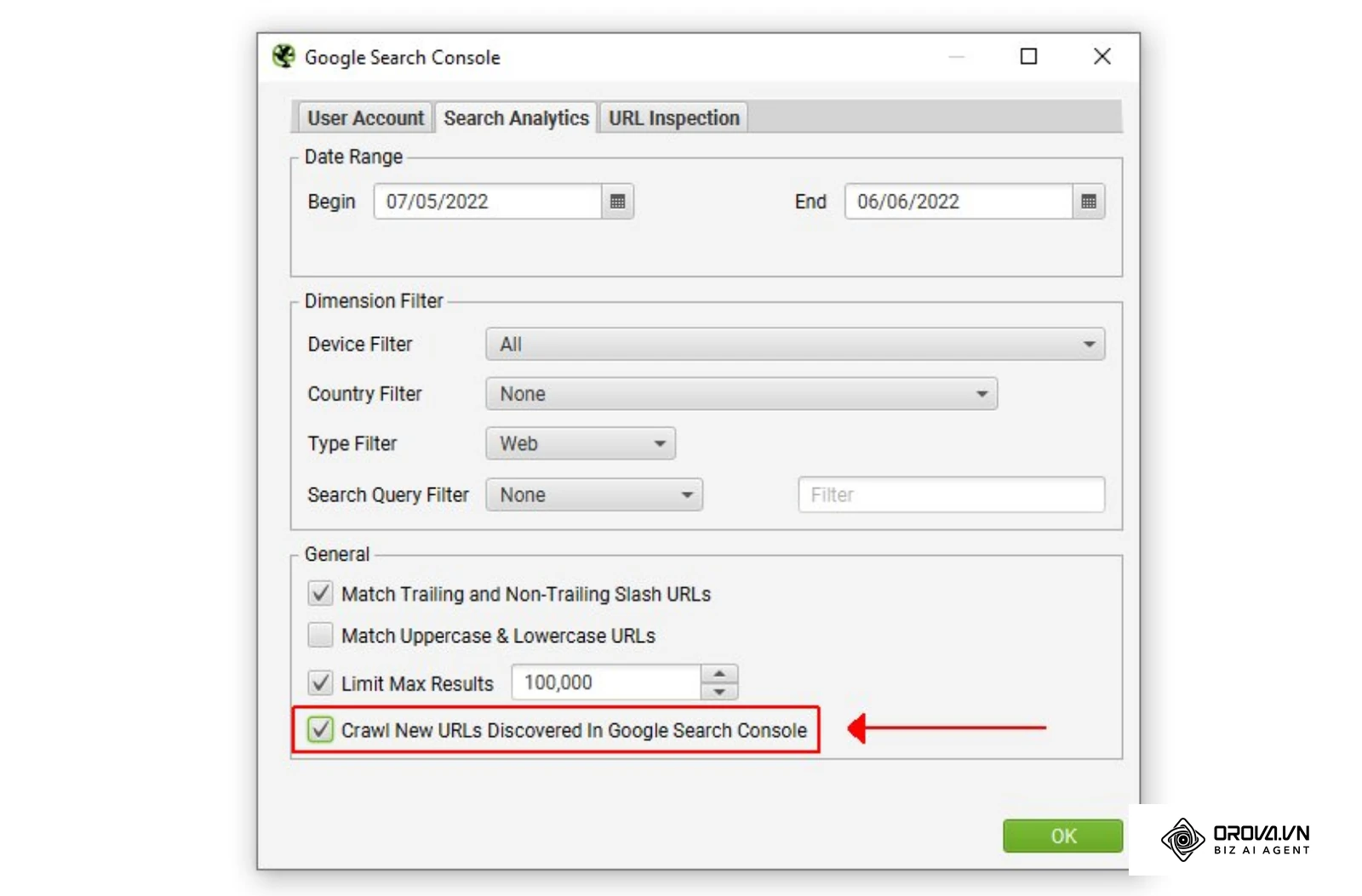1362x896 pixels.
Task: Minimize the Google Search Console window
Action: click(x=957, y=56)
